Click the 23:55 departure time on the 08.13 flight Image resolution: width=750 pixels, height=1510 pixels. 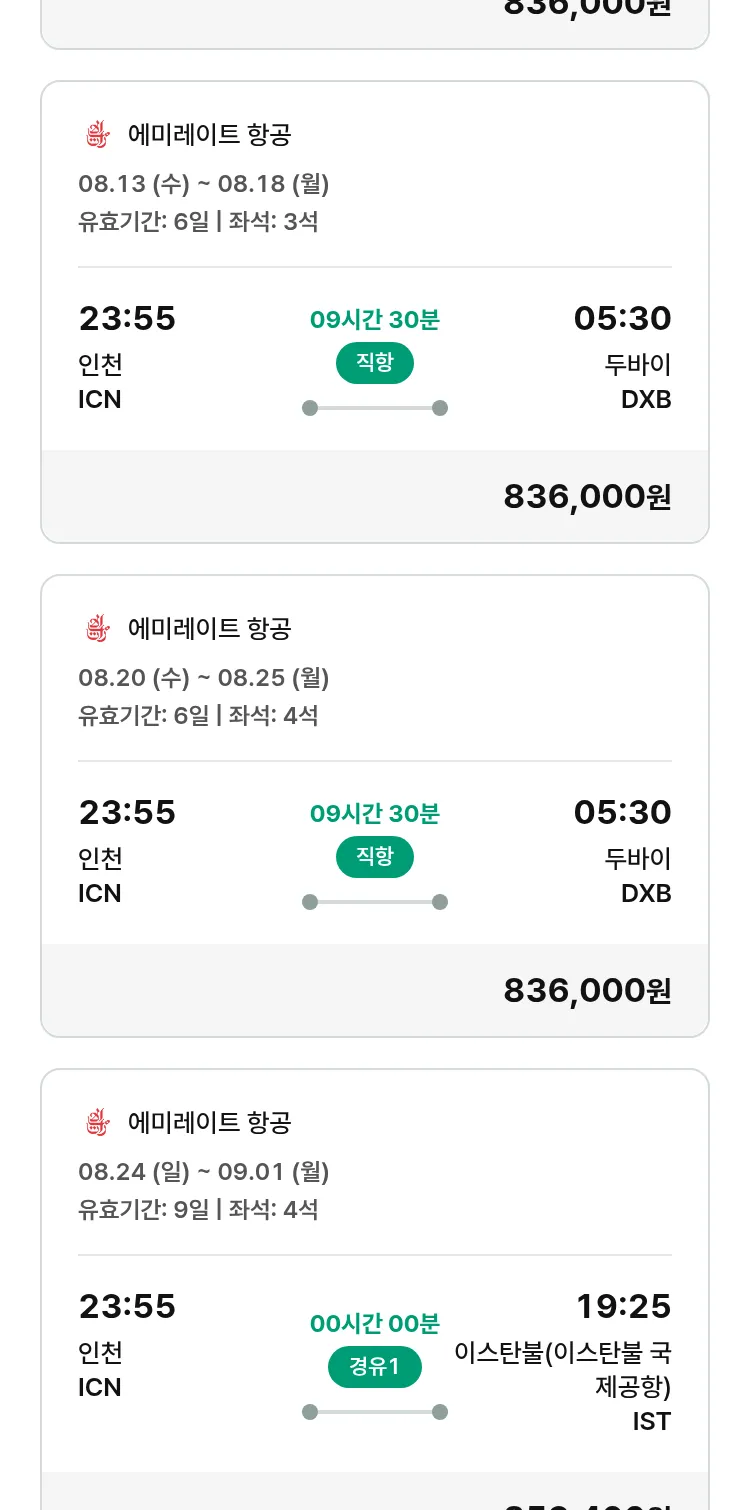[127, 319]
